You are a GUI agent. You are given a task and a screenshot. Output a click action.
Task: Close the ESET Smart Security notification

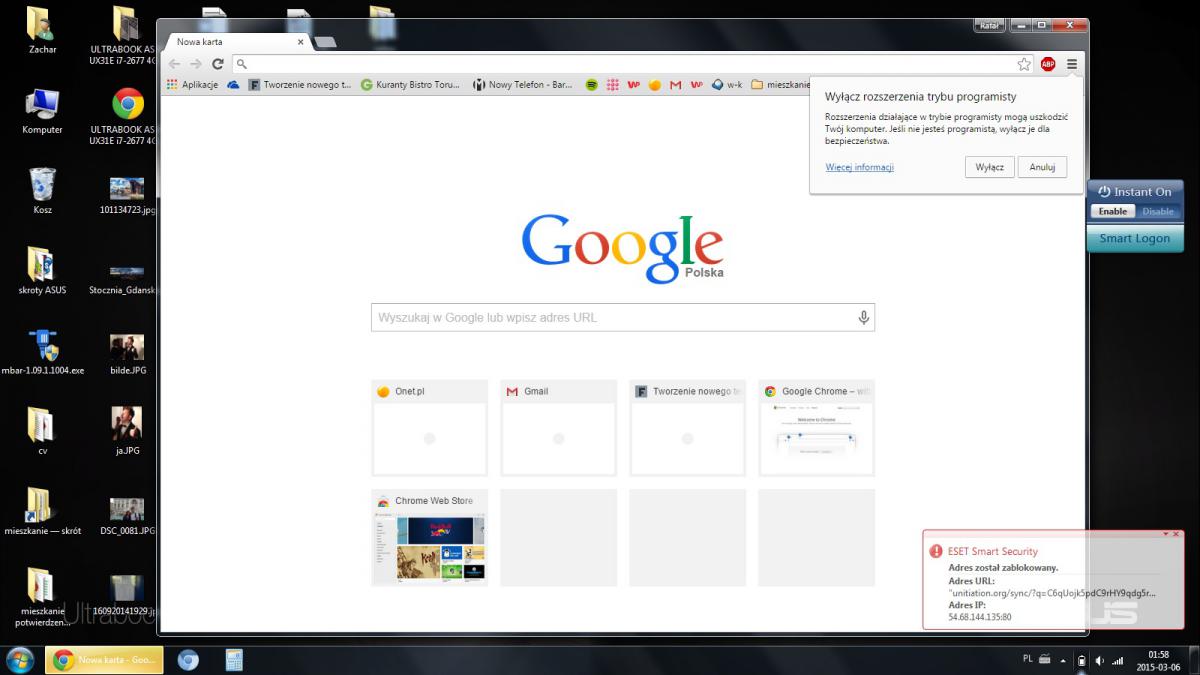(1178, 534)
